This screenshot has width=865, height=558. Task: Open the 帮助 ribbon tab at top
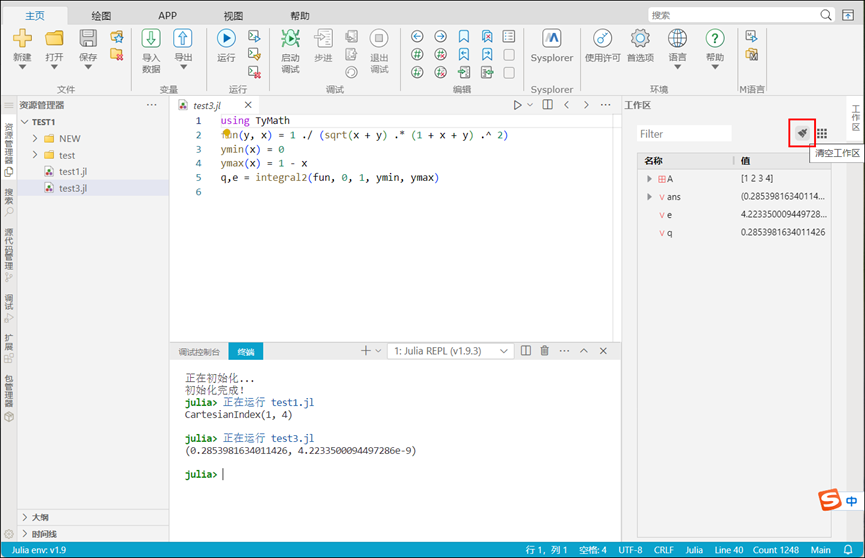click(x=300, y=15)
